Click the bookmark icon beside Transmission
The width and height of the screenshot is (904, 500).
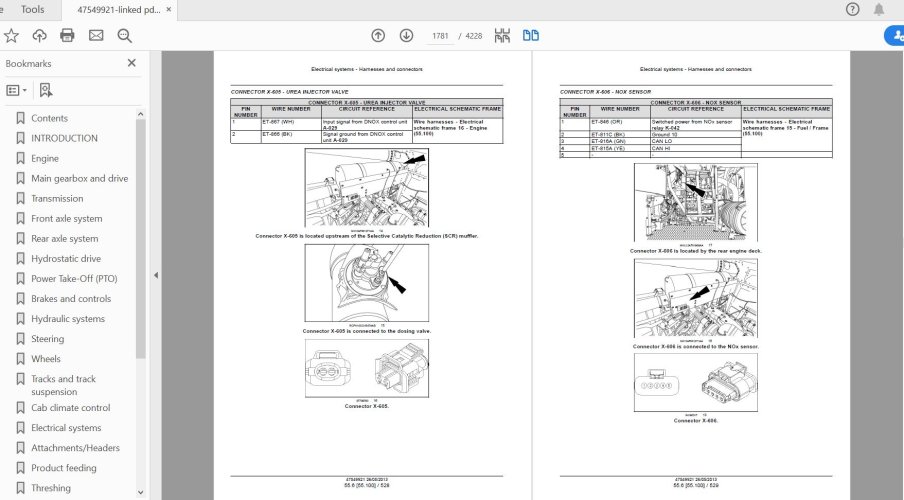pyautogui.click(x=20, y=198)
